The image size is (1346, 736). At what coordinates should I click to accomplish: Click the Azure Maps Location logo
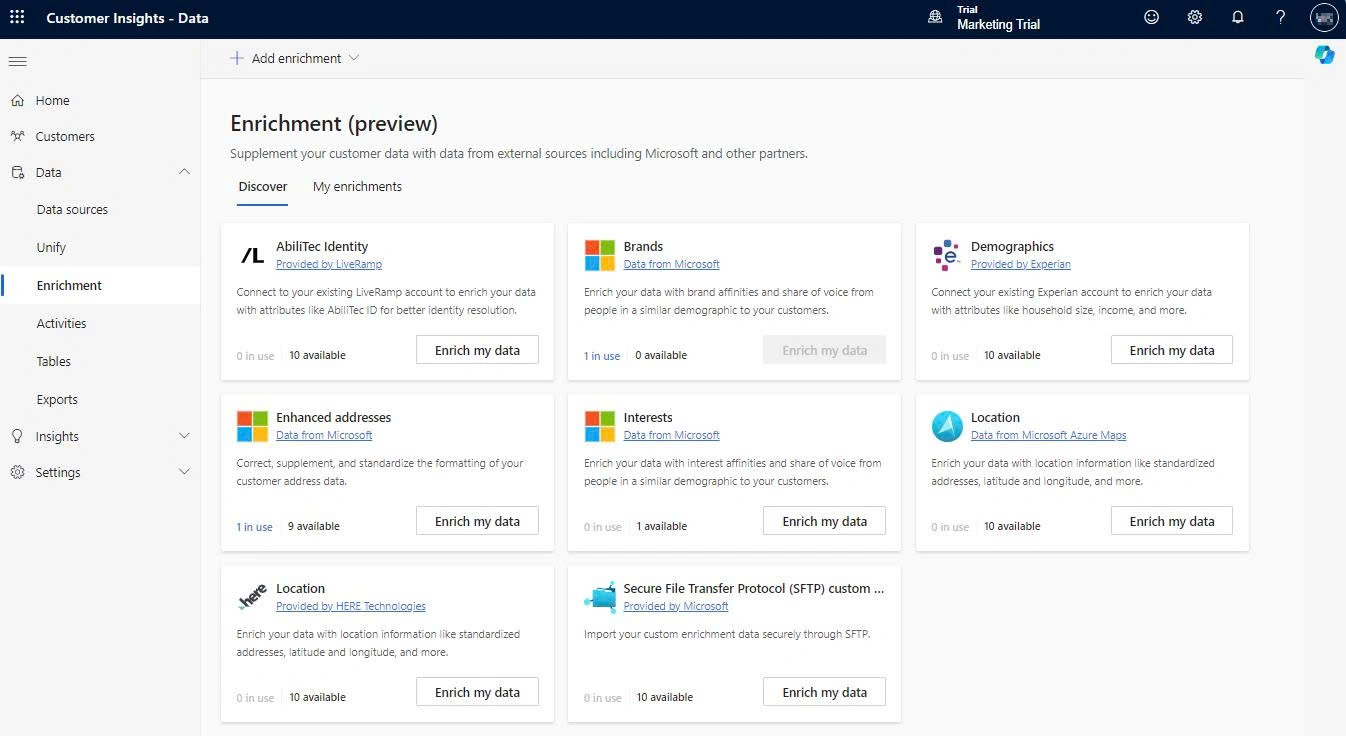(947, 426)
